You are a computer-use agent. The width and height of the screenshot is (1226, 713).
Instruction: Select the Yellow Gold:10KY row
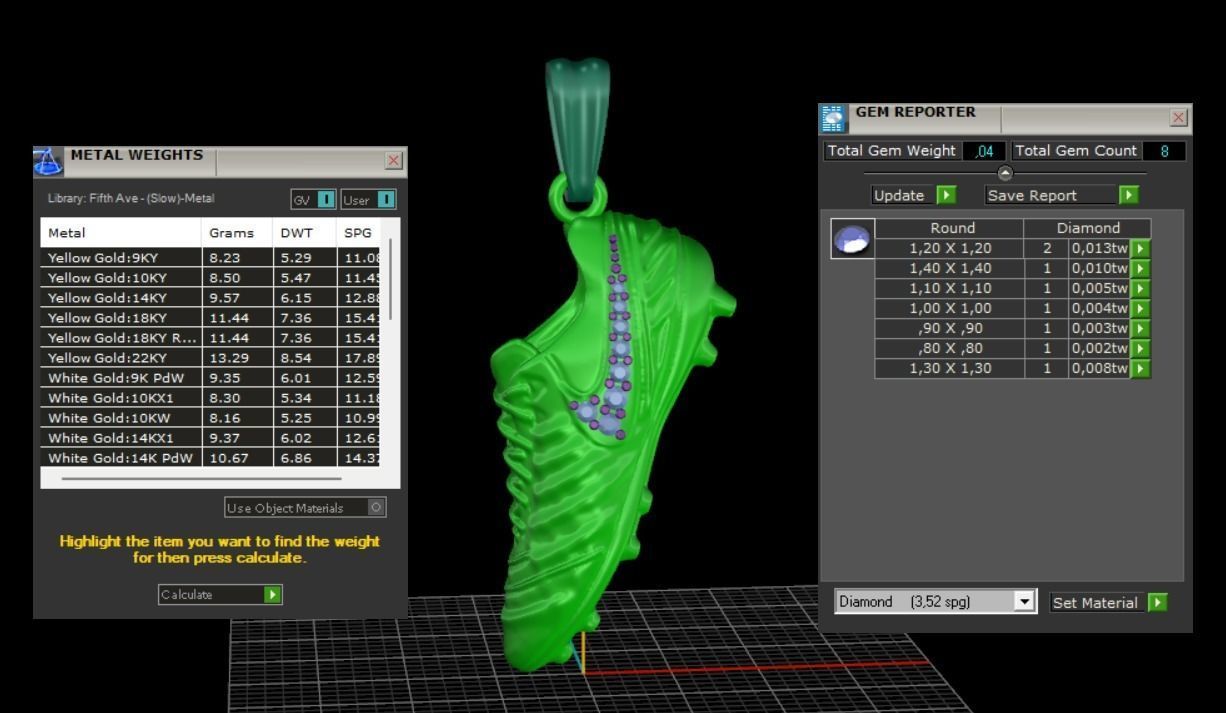tap(212, 278)
